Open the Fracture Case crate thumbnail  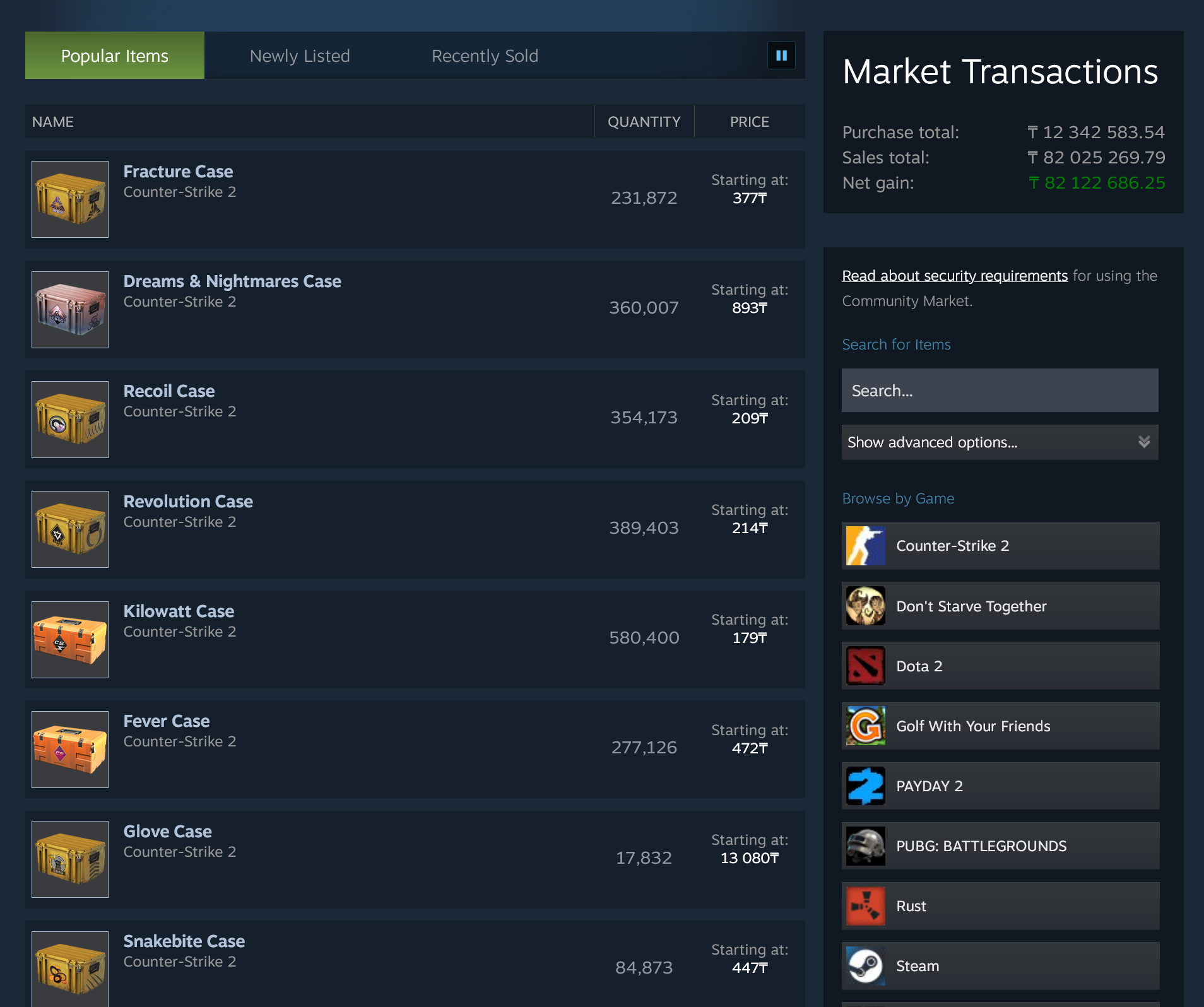70,199
